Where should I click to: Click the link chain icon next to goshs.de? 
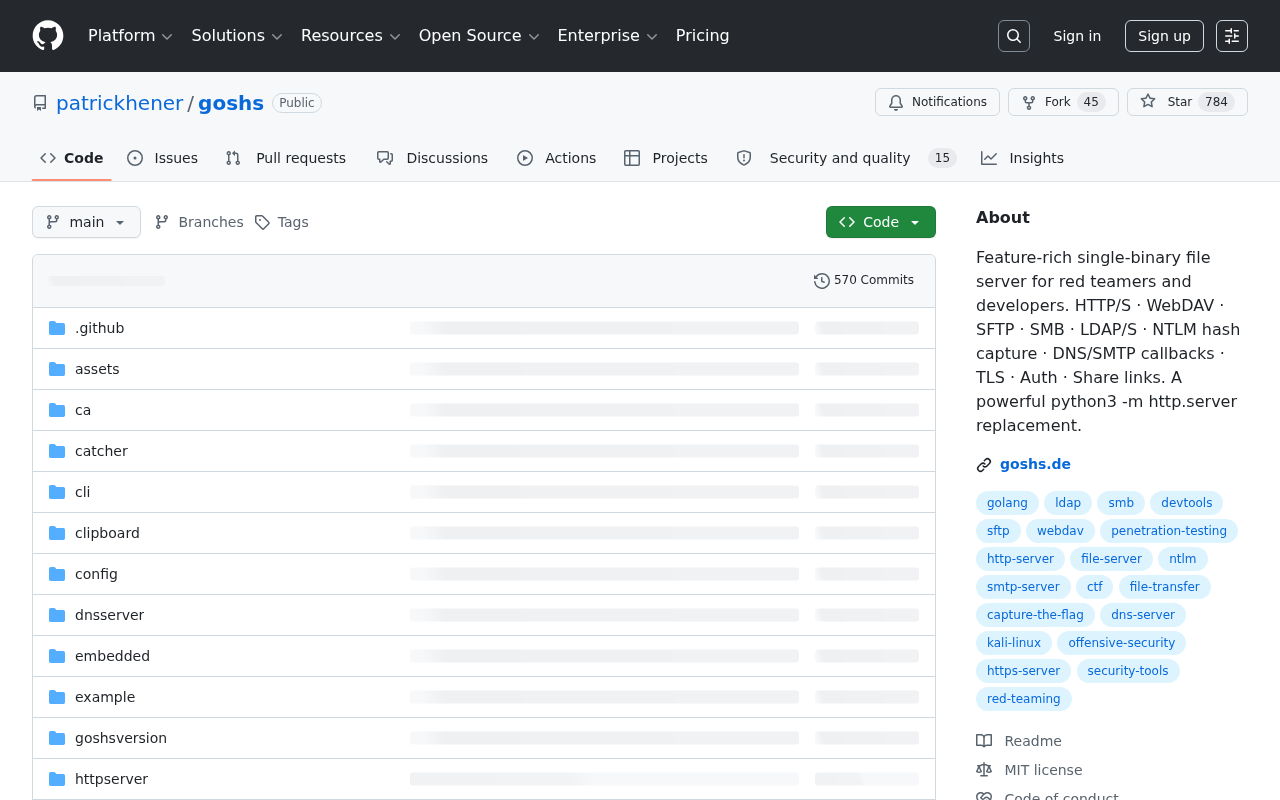tap(984, 465)
